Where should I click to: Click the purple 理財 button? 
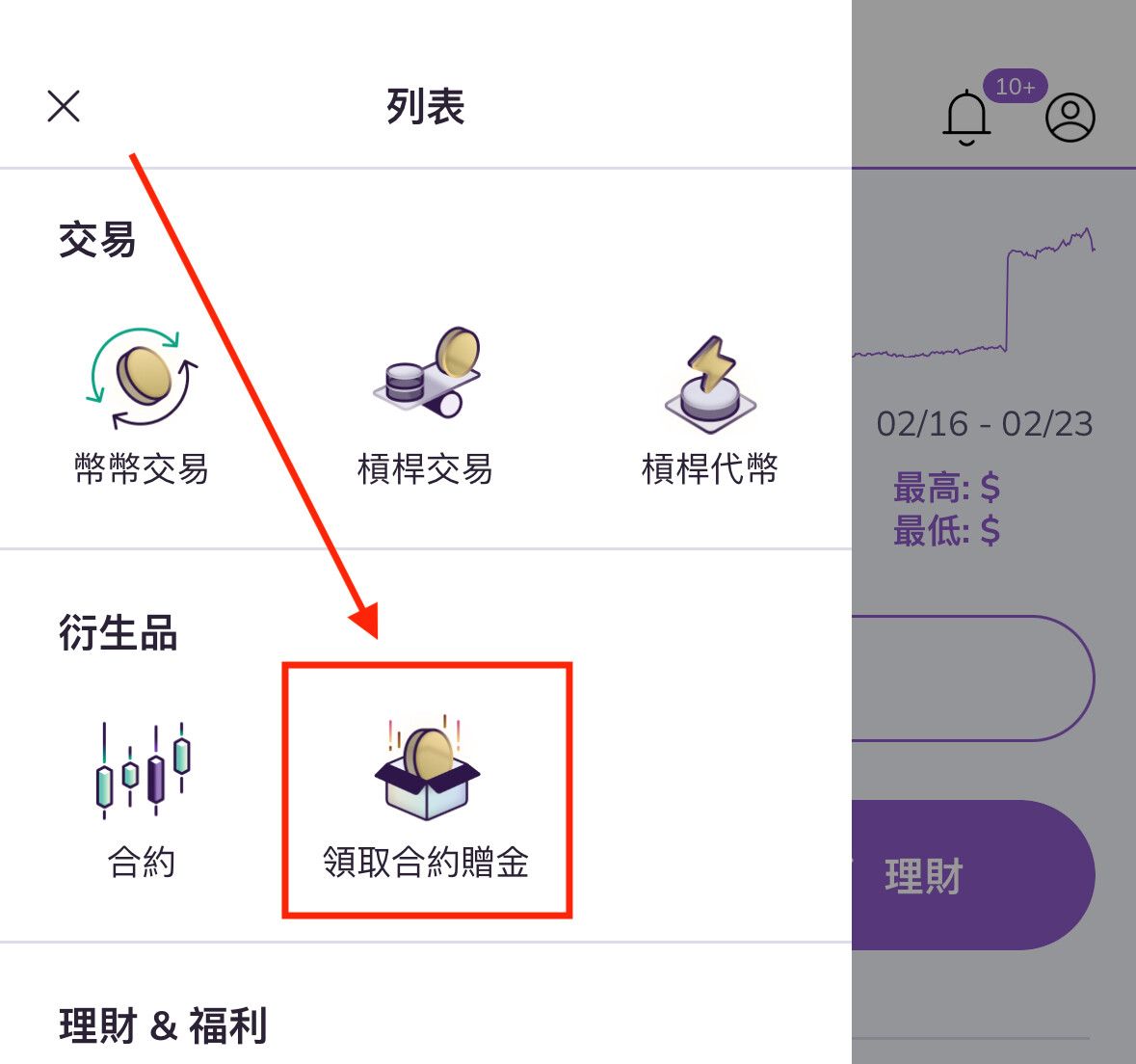click(973, 875)
